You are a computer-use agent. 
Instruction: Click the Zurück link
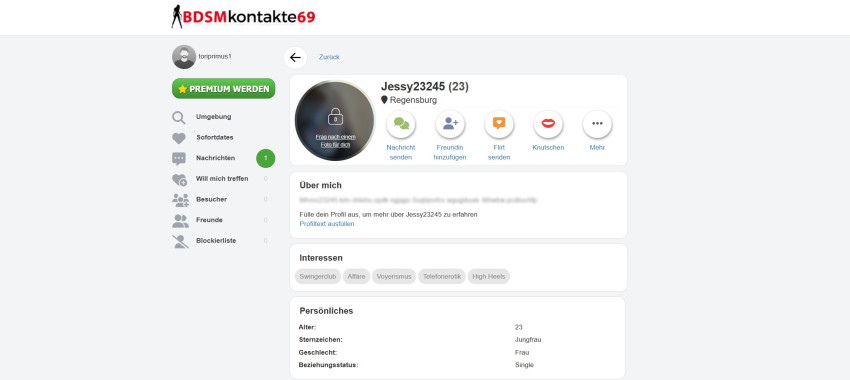click(x=329, y=57)
